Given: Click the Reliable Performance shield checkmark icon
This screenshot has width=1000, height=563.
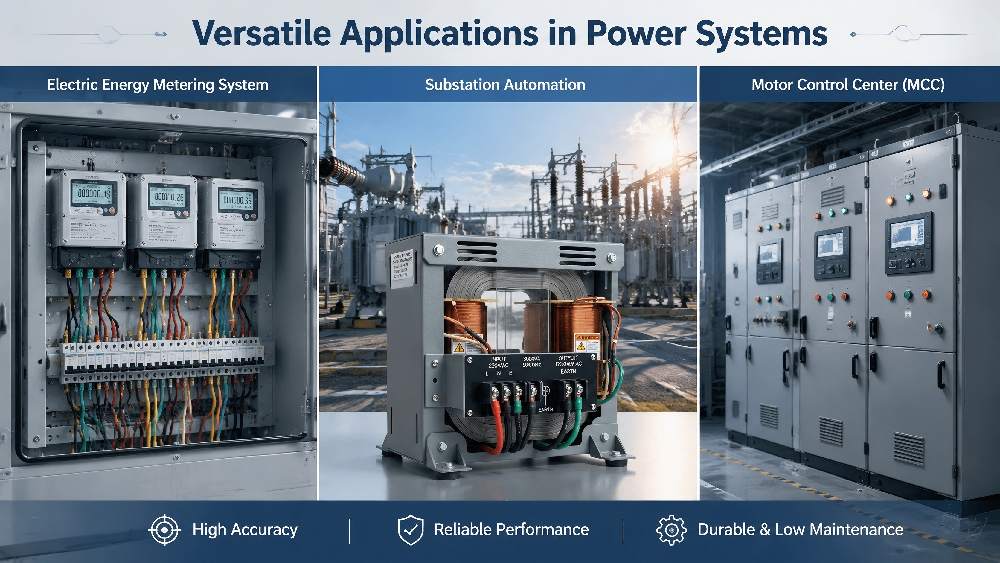Looking at the screenshot, I should pos(410,530).
